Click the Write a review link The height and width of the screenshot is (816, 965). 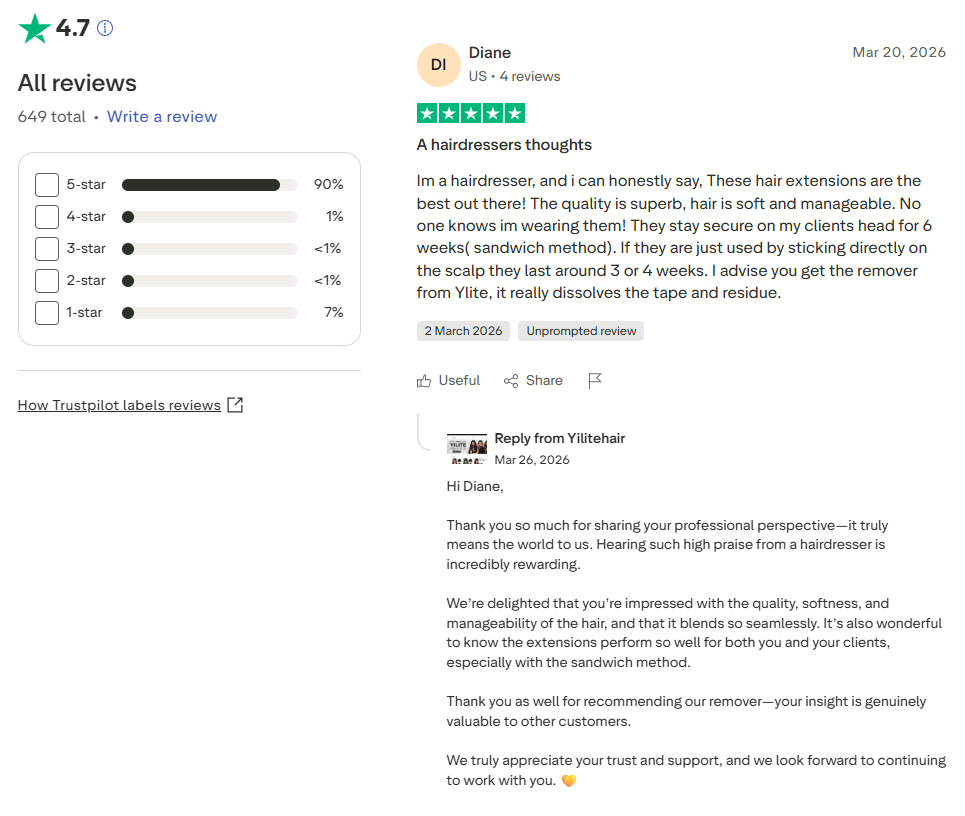click(x=162, y=116)
